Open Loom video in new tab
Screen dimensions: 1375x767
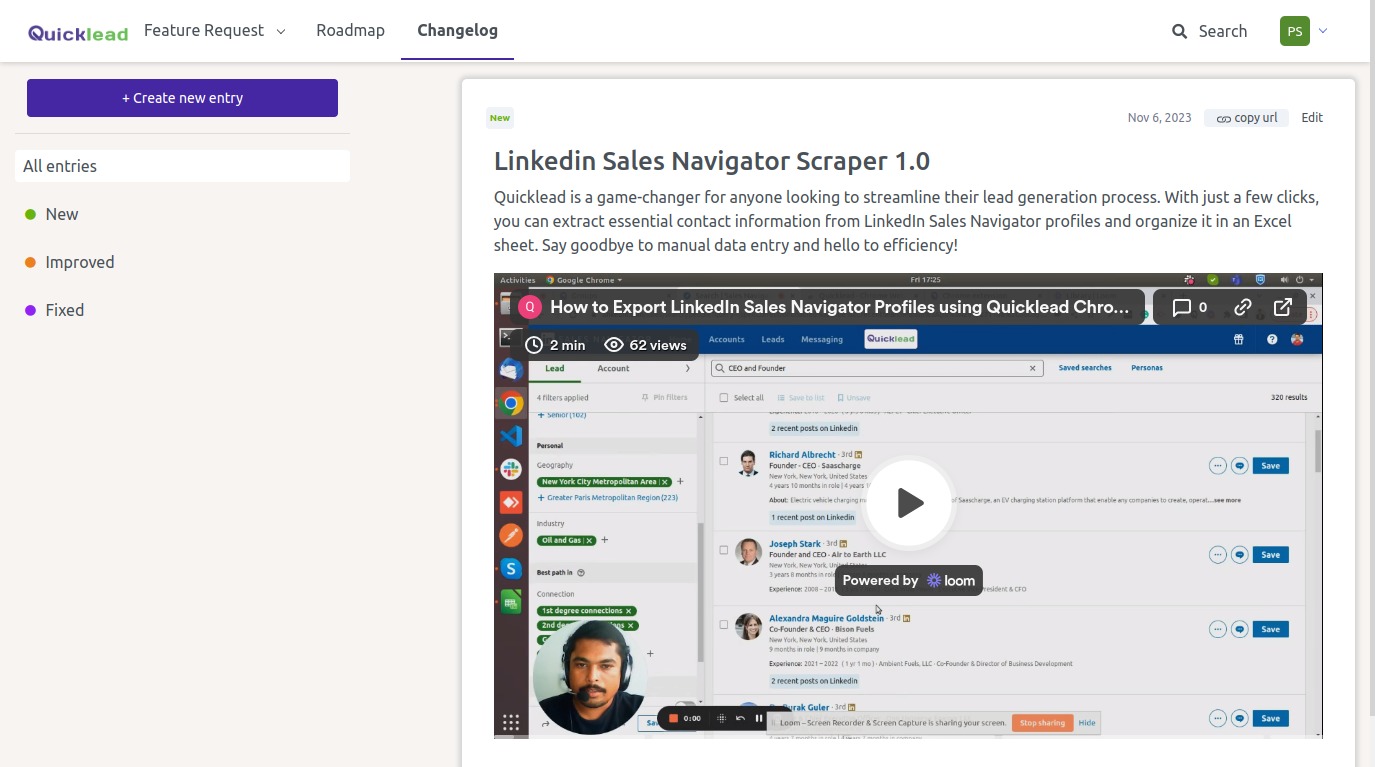(1283, 307)
